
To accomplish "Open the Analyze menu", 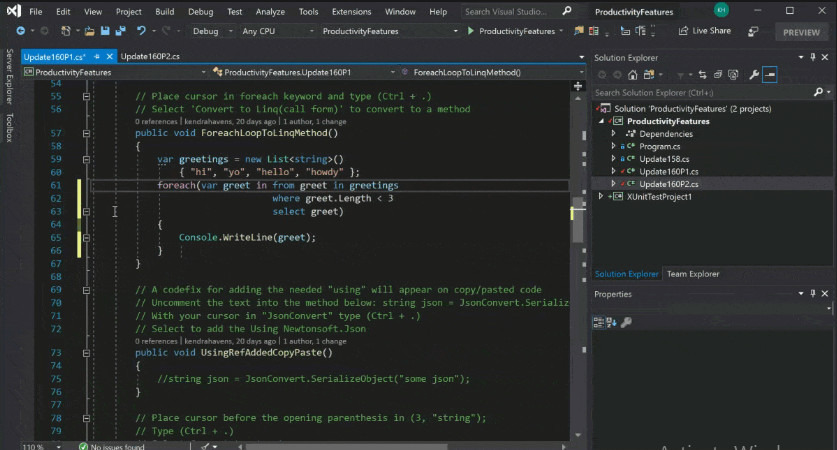I will (271, 11).
